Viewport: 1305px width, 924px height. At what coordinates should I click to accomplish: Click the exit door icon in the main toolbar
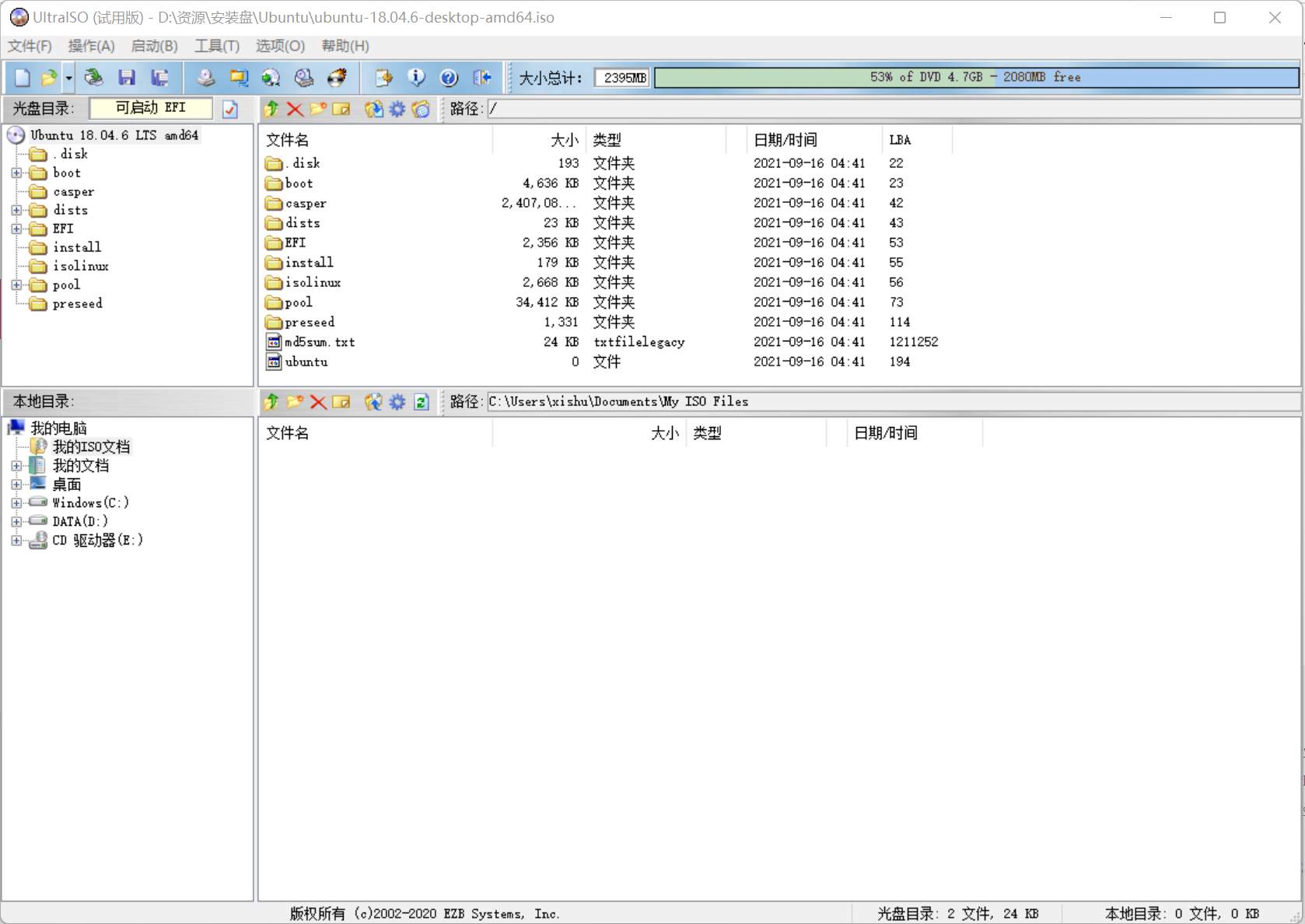point(482,77)
